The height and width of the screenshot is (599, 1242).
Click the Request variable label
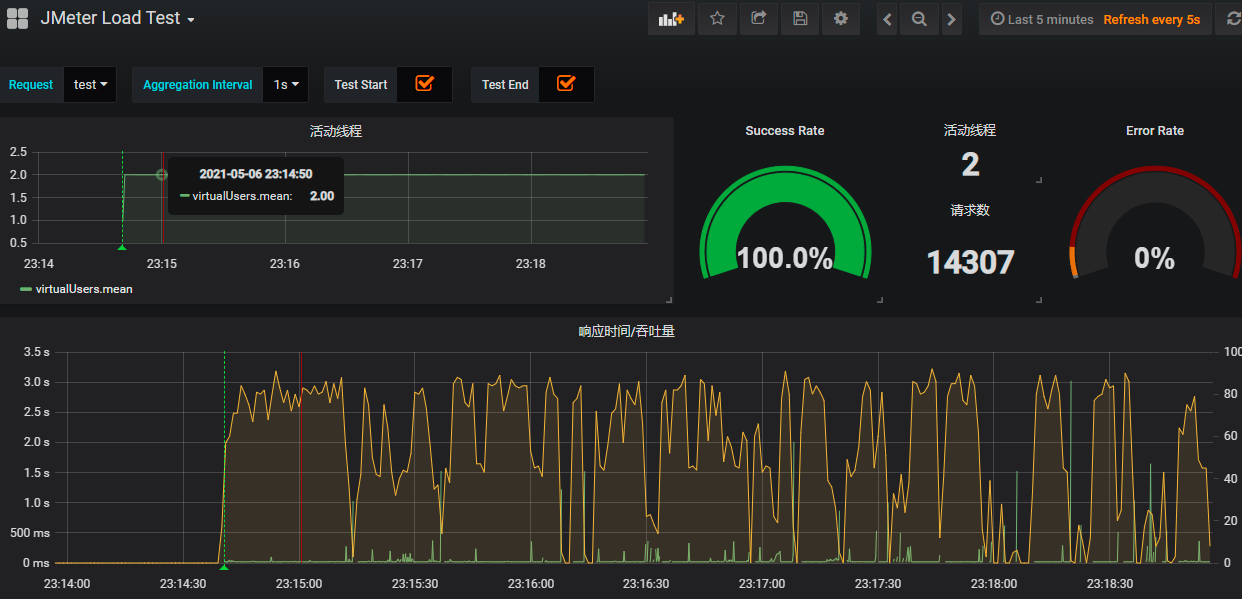coord(31,85)
